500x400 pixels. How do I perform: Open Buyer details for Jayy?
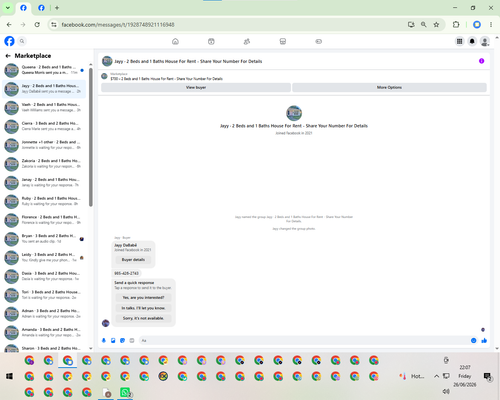[x=133, y=260]
